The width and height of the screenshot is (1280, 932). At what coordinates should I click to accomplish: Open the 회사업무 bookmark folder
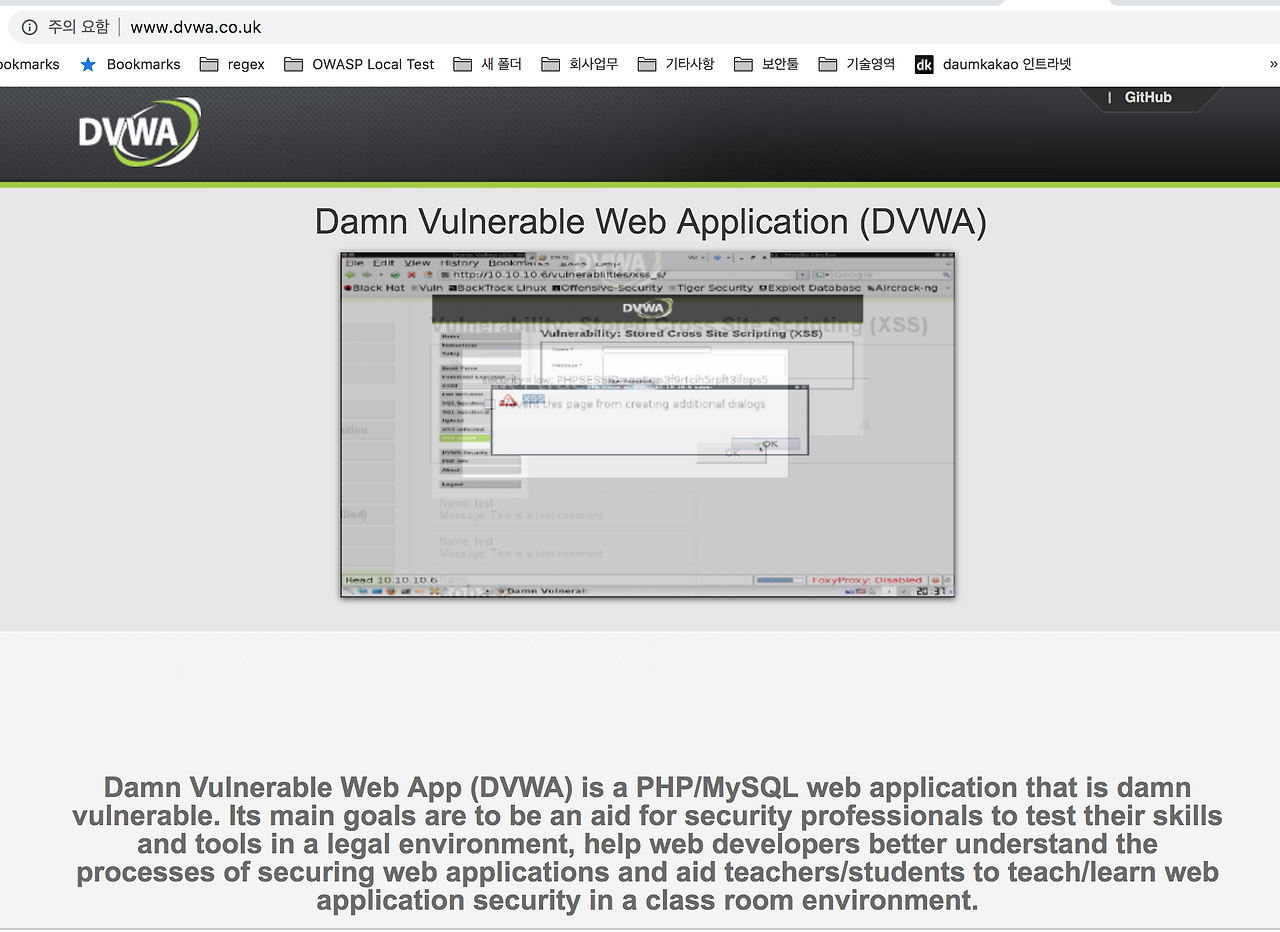point(580,64)
